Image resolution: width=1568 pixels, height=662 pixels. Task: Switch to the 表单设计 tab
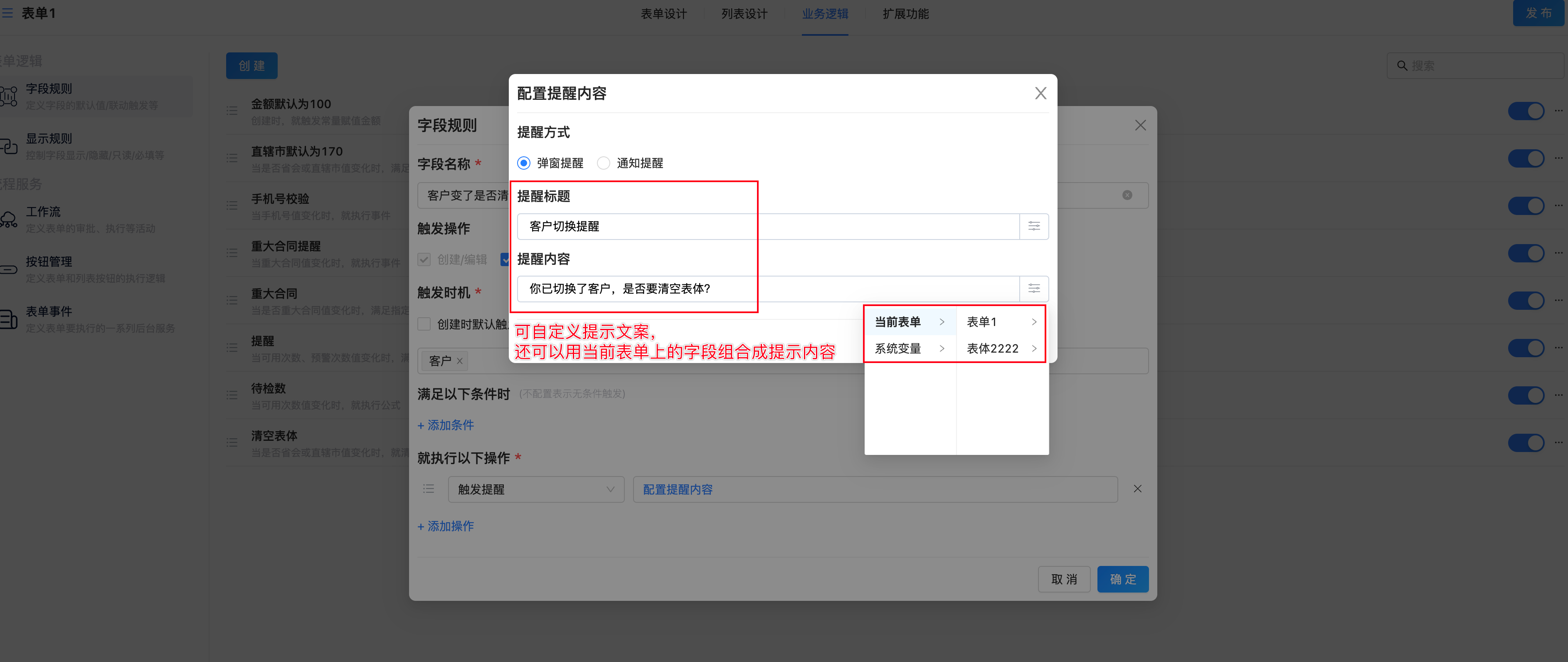663,14
